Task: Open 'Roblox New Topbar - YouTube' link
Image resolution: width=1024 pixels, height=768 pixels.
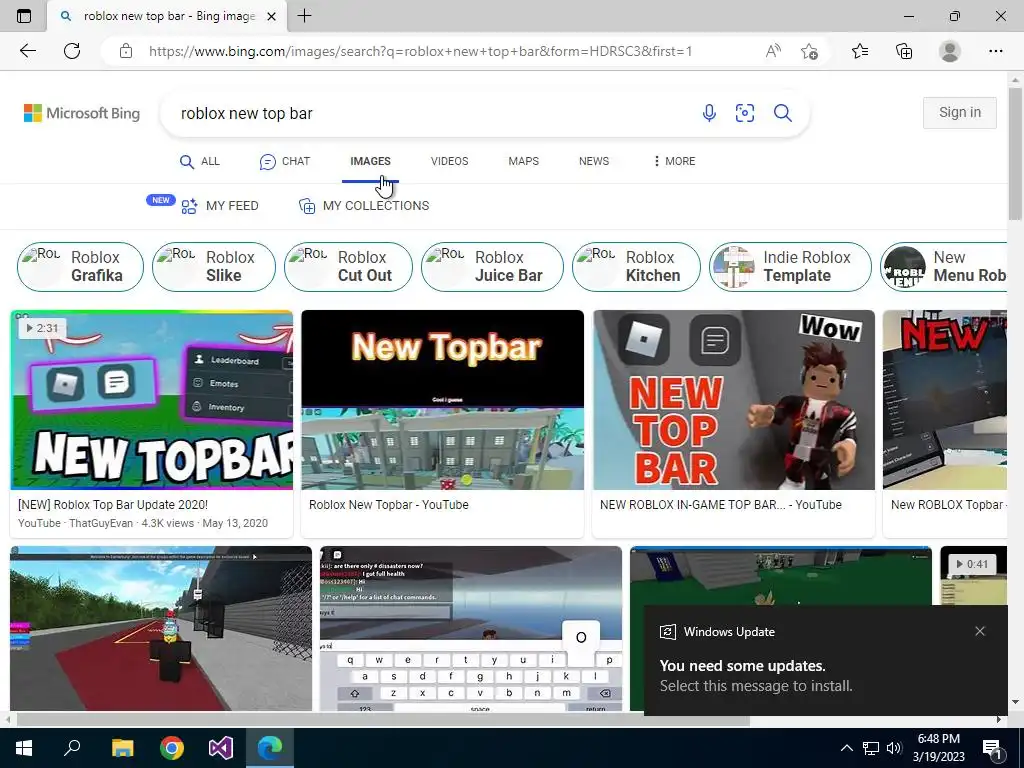Action: (389, 505)
